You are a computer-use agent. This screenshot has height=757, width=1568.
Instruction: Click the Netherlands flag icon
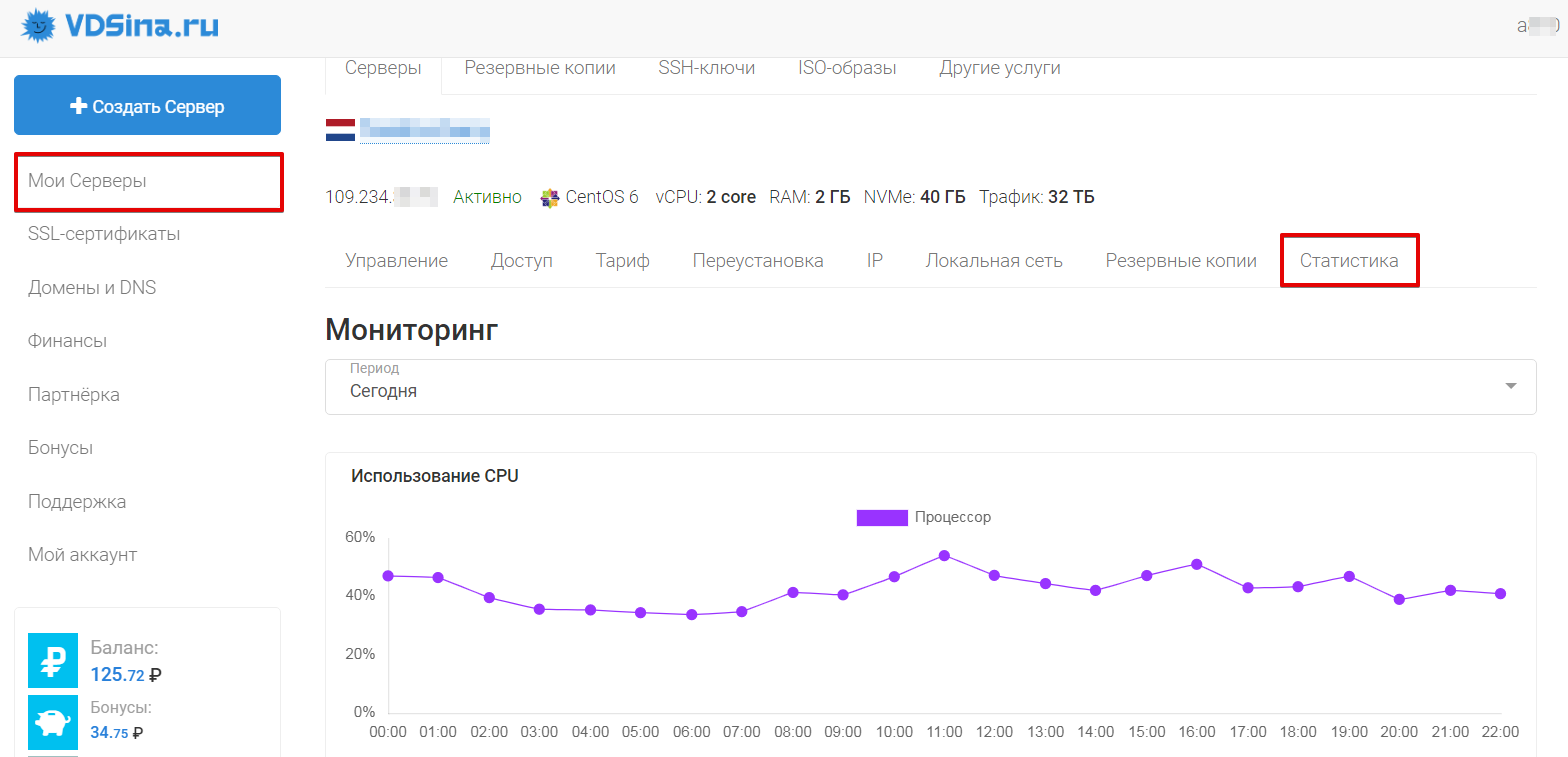tap(340, 130)
